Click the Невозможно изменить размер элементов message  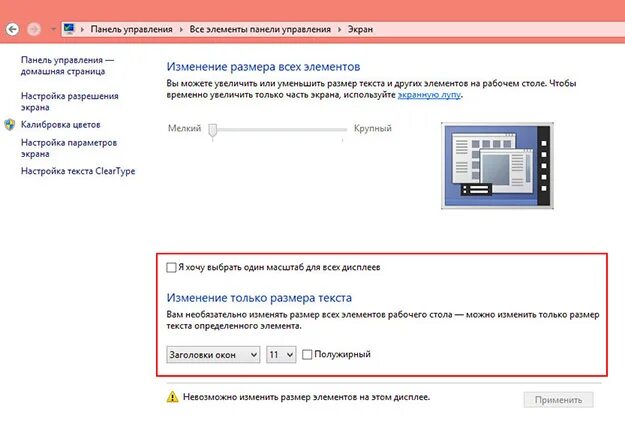[x=306, y=397]
